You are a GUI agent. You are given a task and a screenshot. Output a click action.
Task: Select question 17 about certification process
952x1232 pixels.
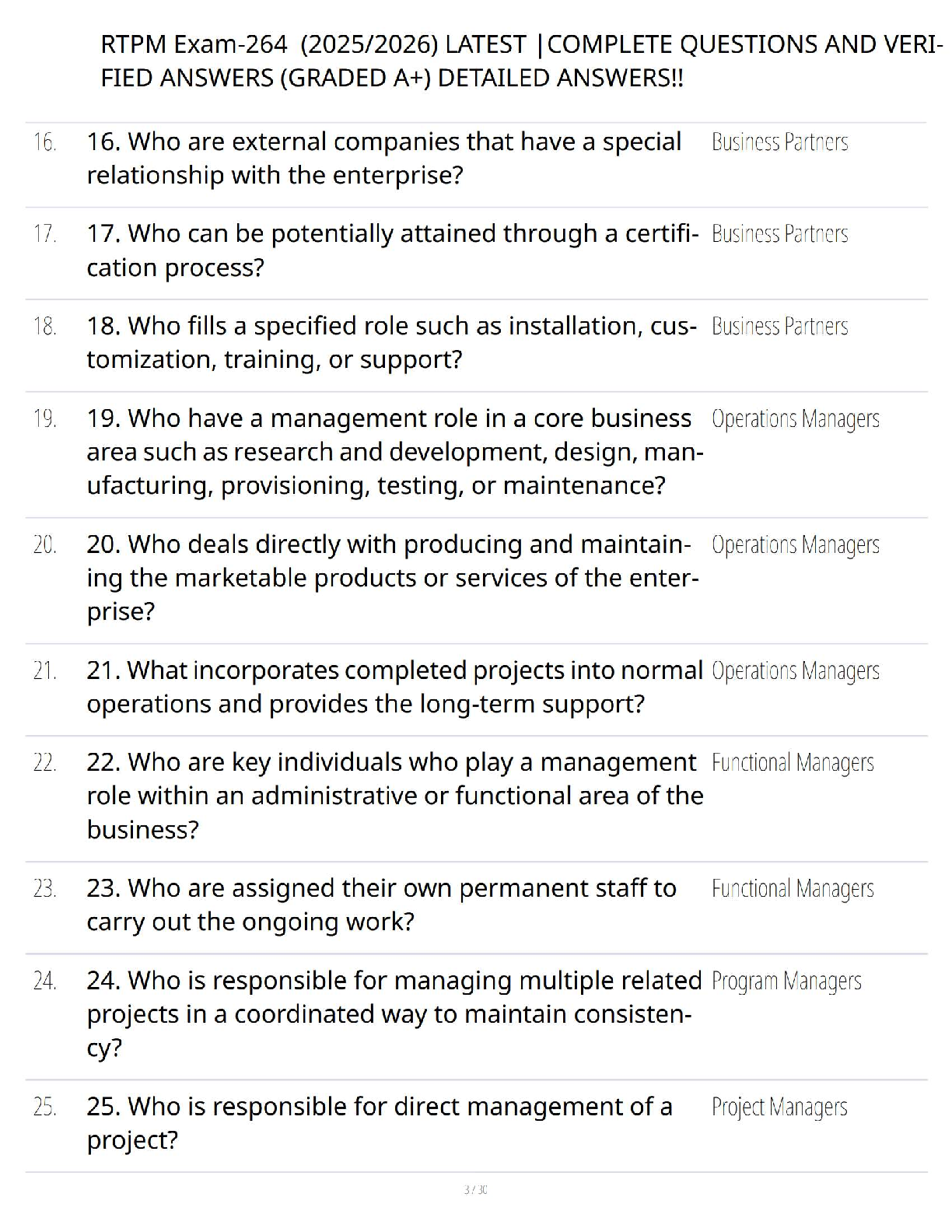pyautogui.click(x=393, y=250)
